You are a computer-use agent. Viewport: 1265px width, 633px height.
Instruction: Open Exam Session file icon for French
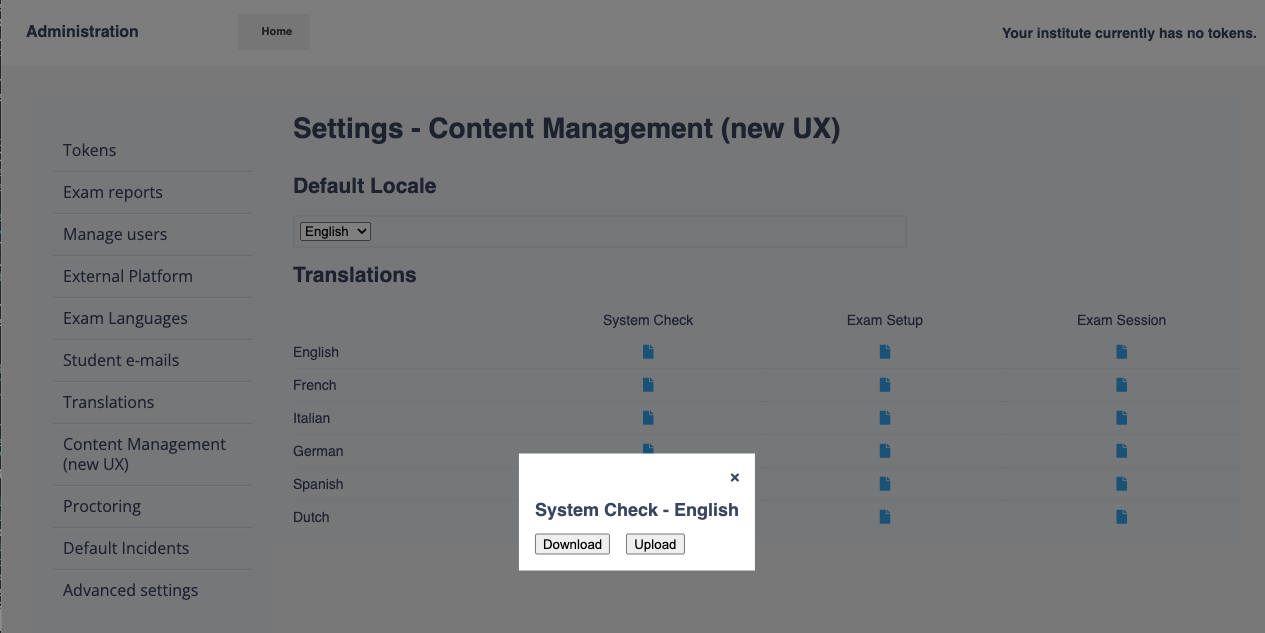click(1122, 385)
